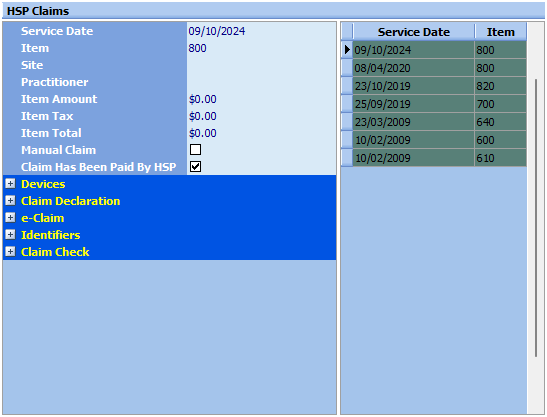Select the current row indicator arrow
The width and height of the screenshot is (547, 417).
(347, 50)
